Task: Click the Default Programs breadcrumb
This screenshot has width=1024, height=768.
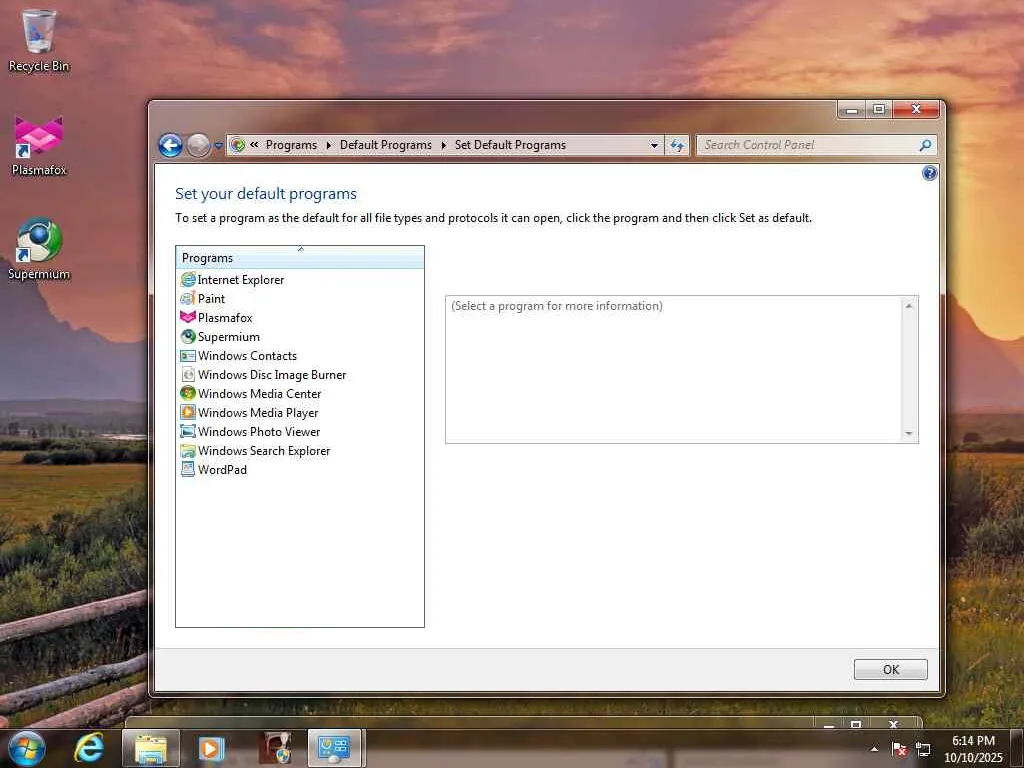Action: pyautogui.click(x=385, y=145)
